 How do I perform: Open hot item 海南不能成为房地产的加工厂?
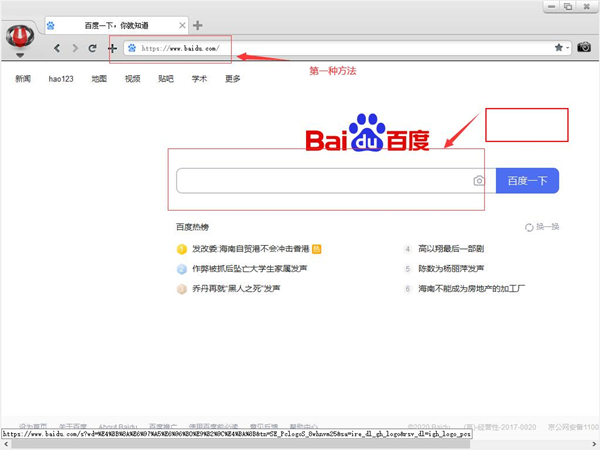point(471,289)
